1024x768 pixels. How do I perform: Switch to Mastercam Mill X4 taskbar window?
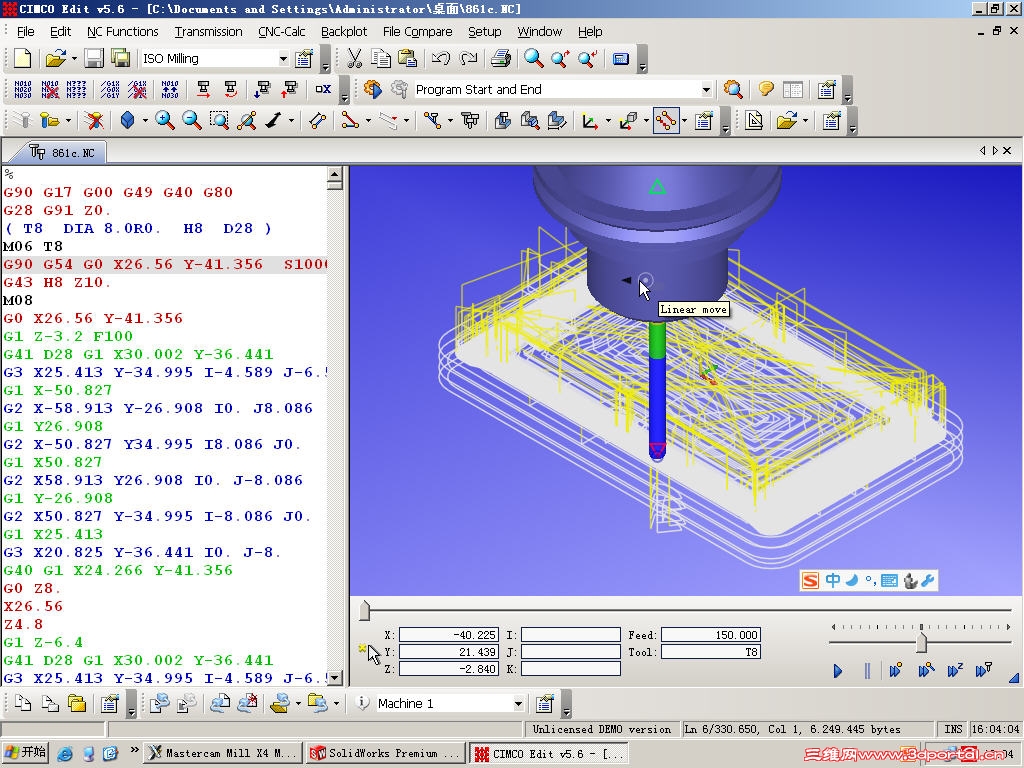click(x=223, y=754)
